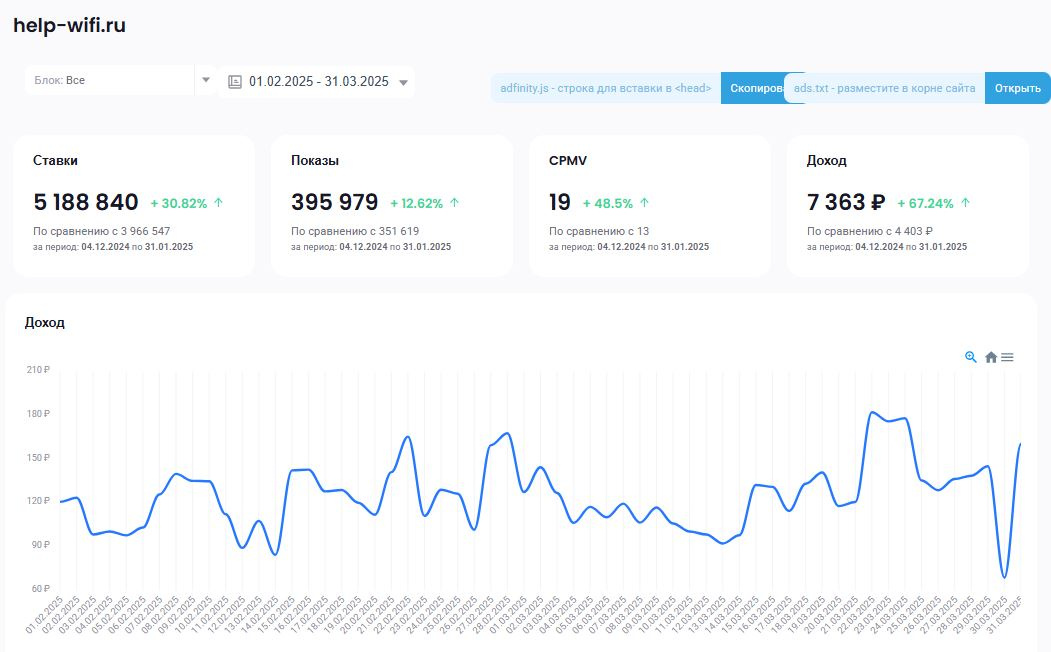Click the Показы card heading
This screenshot has width=1051, height=652.
coord(314,161)
